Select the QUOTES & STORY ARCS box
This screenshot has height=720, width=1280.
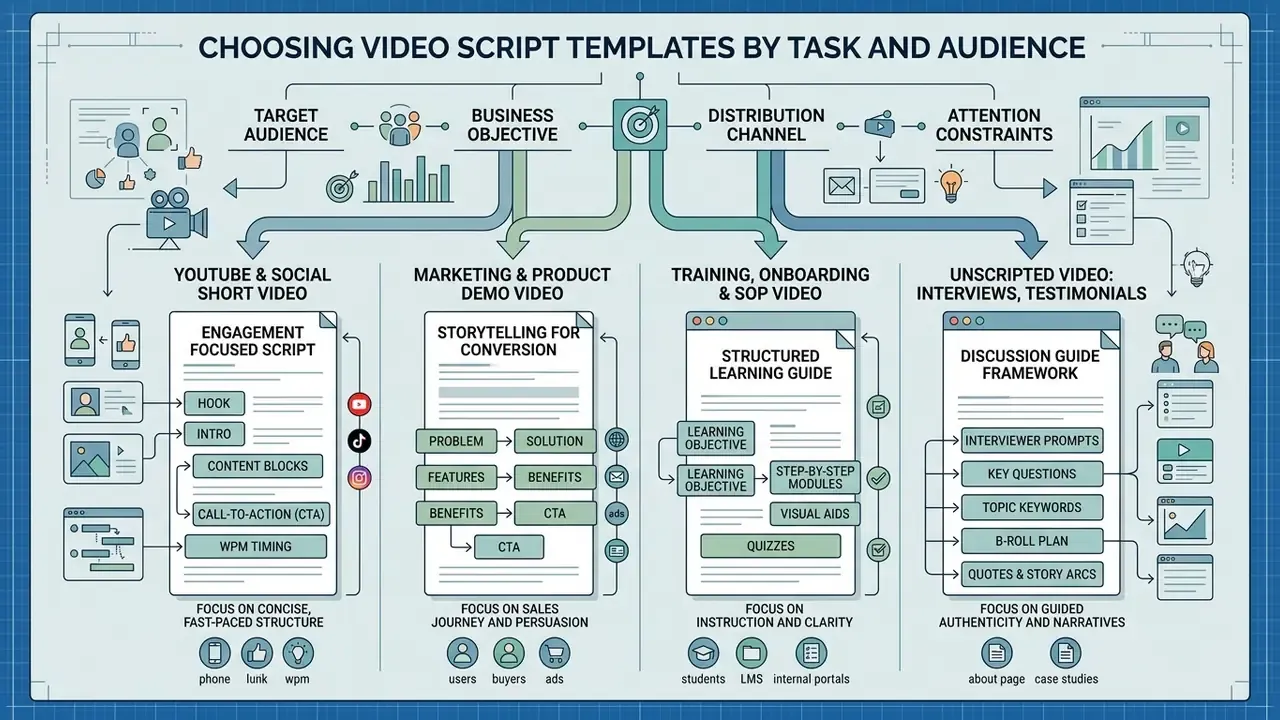[x=1031, y=574]
